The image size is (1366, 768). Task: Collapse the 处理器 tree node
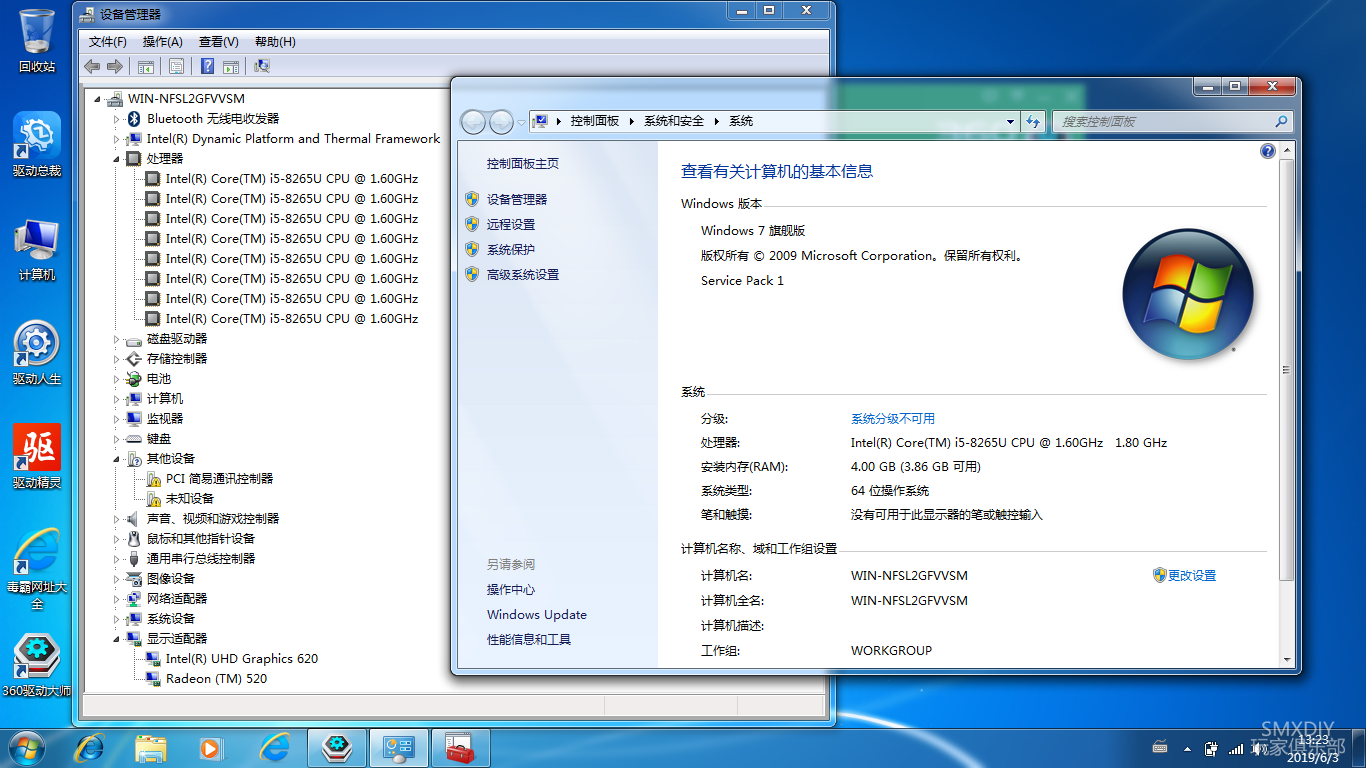click(116, 159)
